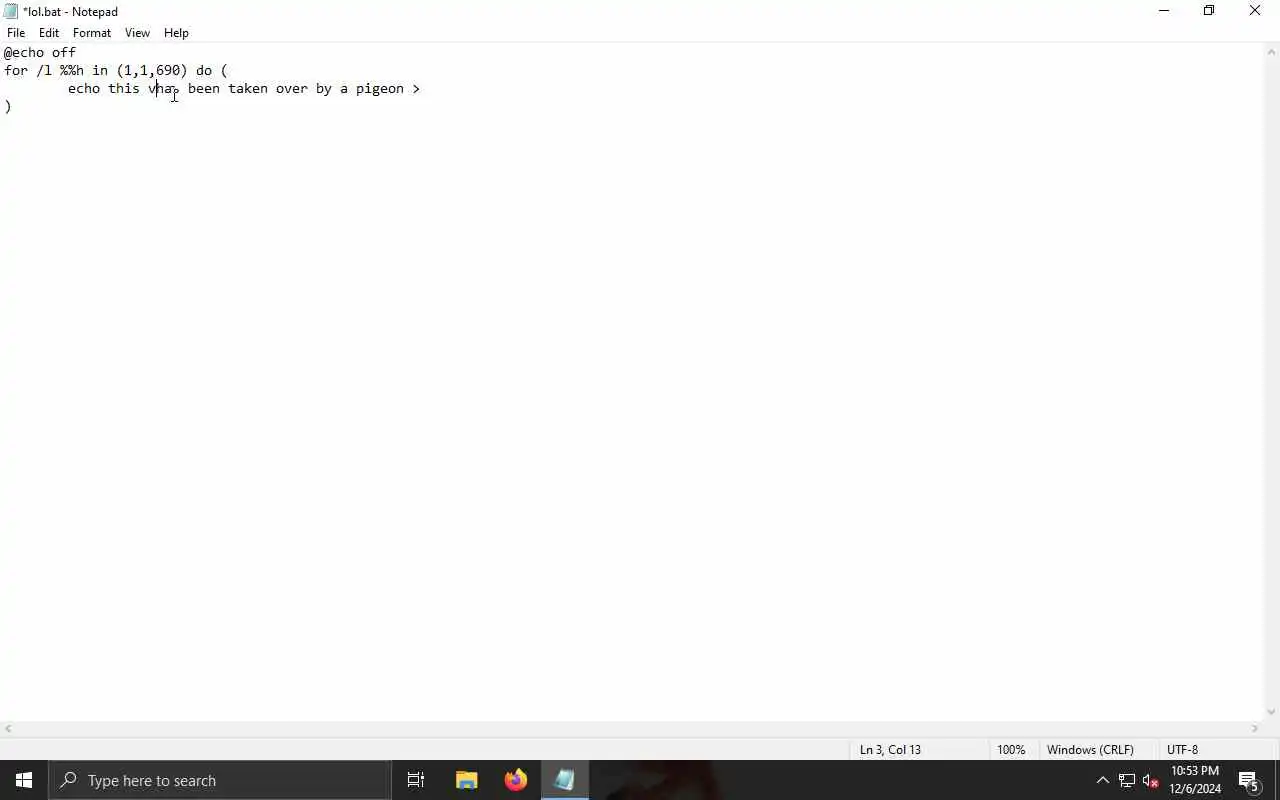Click the word 'echo' on line three

point(84,88)
